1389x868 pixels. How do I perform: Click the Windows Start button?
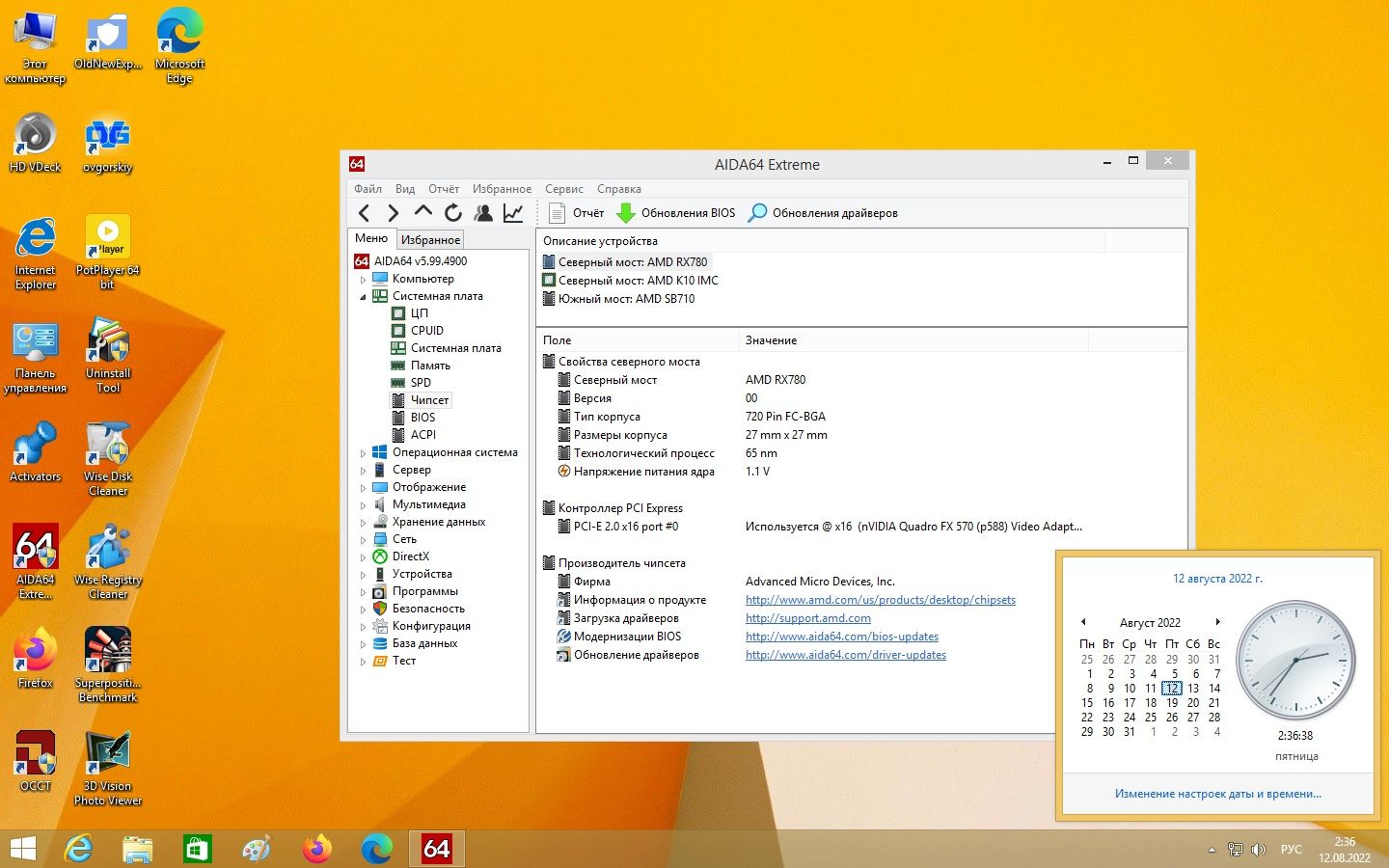tap(23, 849)
